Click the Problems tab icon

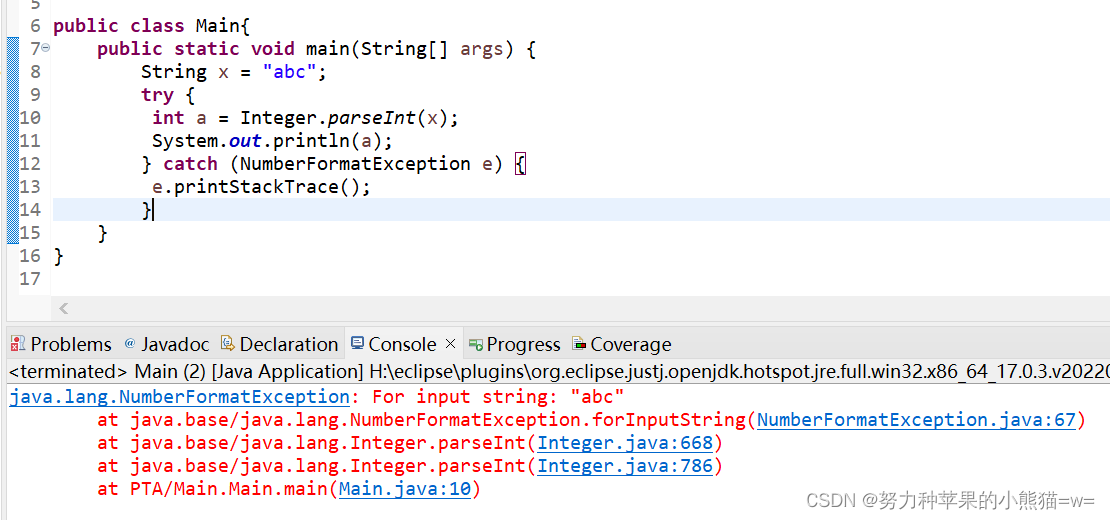[18, 345]
